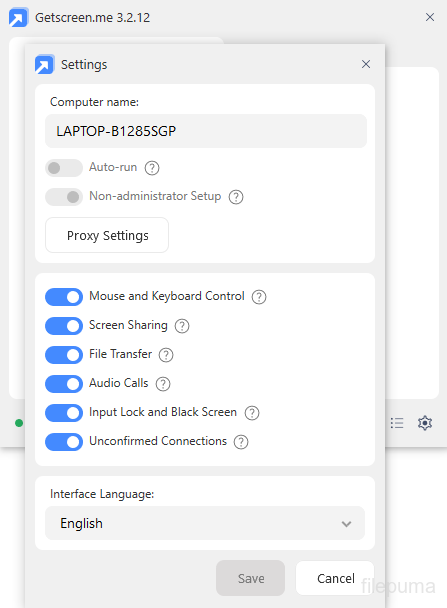
Task: Close the Settings dialog
Action: pos(366,64)
